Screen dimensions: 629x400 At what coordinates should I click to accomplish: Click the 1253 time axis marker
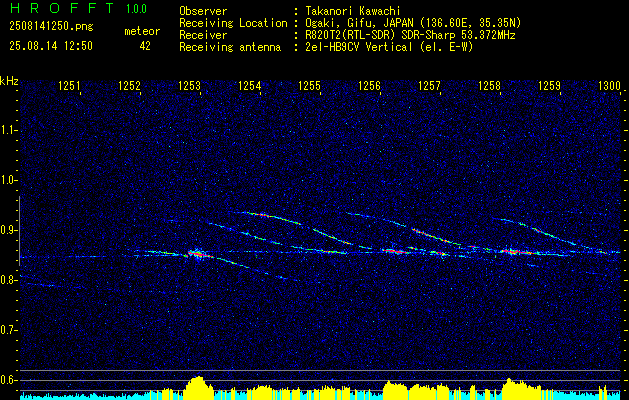(189, 86)
